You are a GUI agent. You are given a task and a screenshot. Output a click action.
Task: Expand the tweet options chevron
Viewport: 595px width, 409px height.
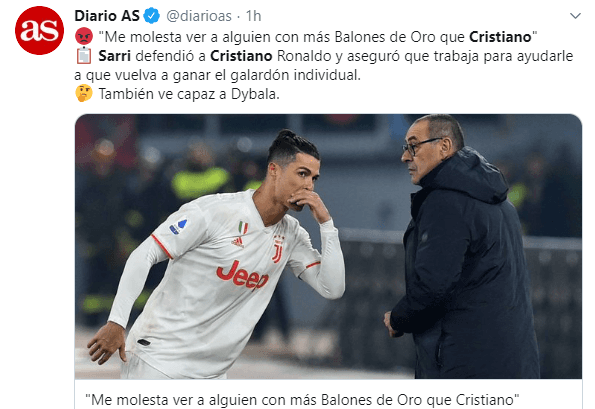click(576, 16)
